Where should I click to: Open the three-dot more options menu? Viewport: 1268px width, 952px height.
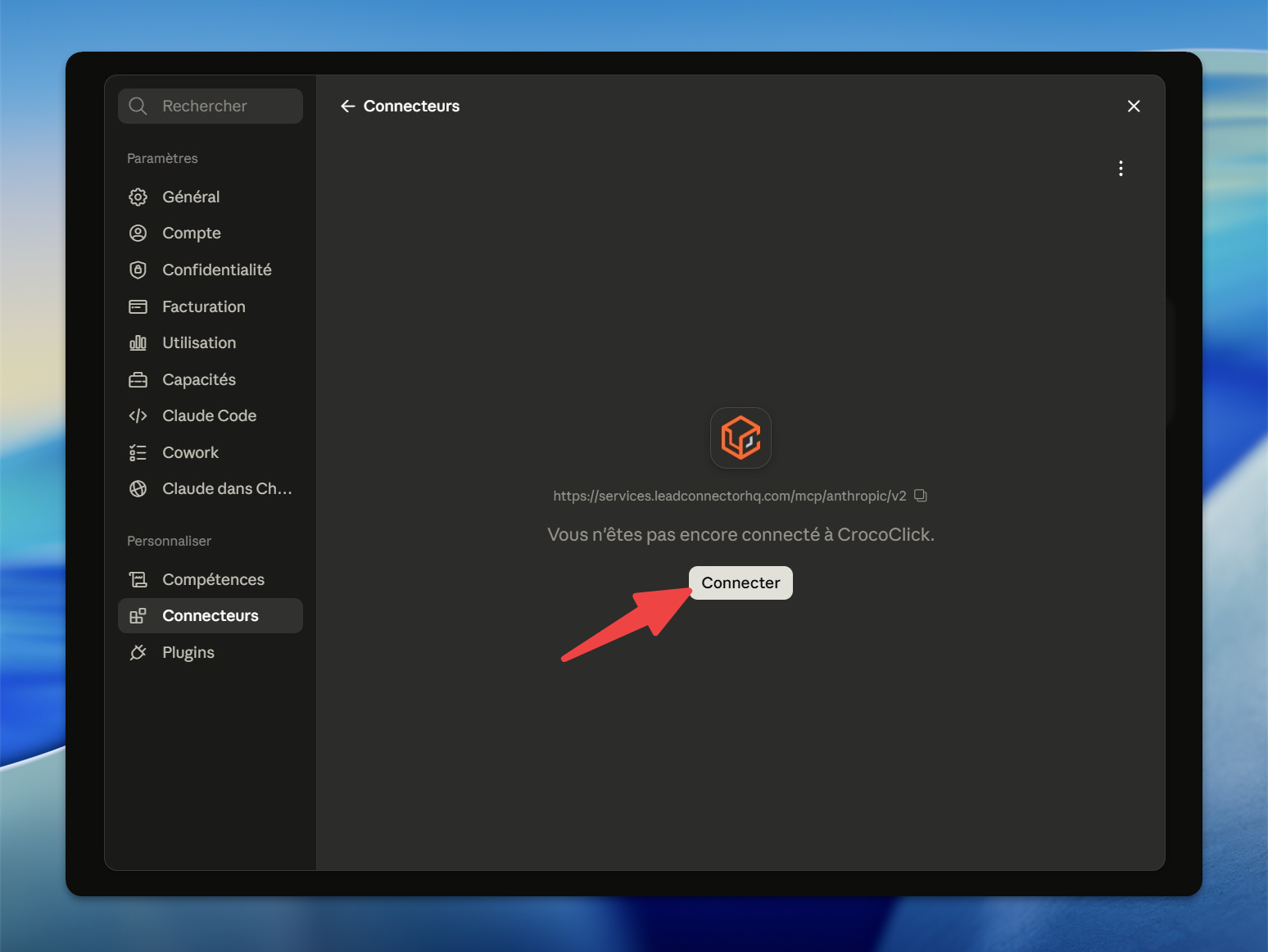click(x=1121, y=169)
